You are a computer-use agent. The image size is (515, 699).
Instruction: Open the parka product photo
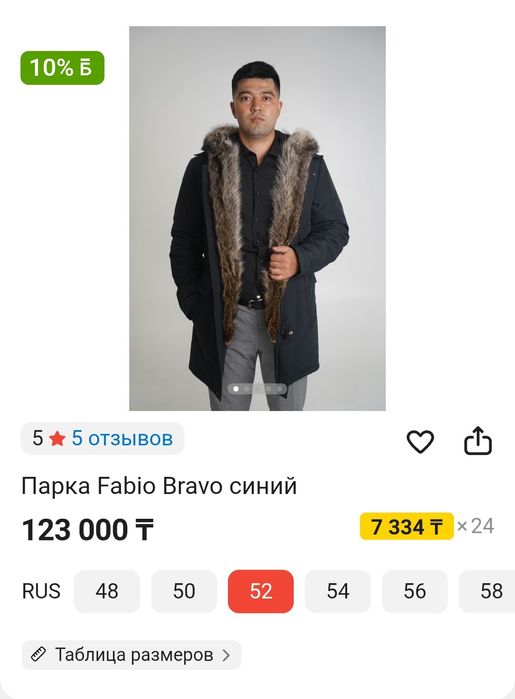257,218
